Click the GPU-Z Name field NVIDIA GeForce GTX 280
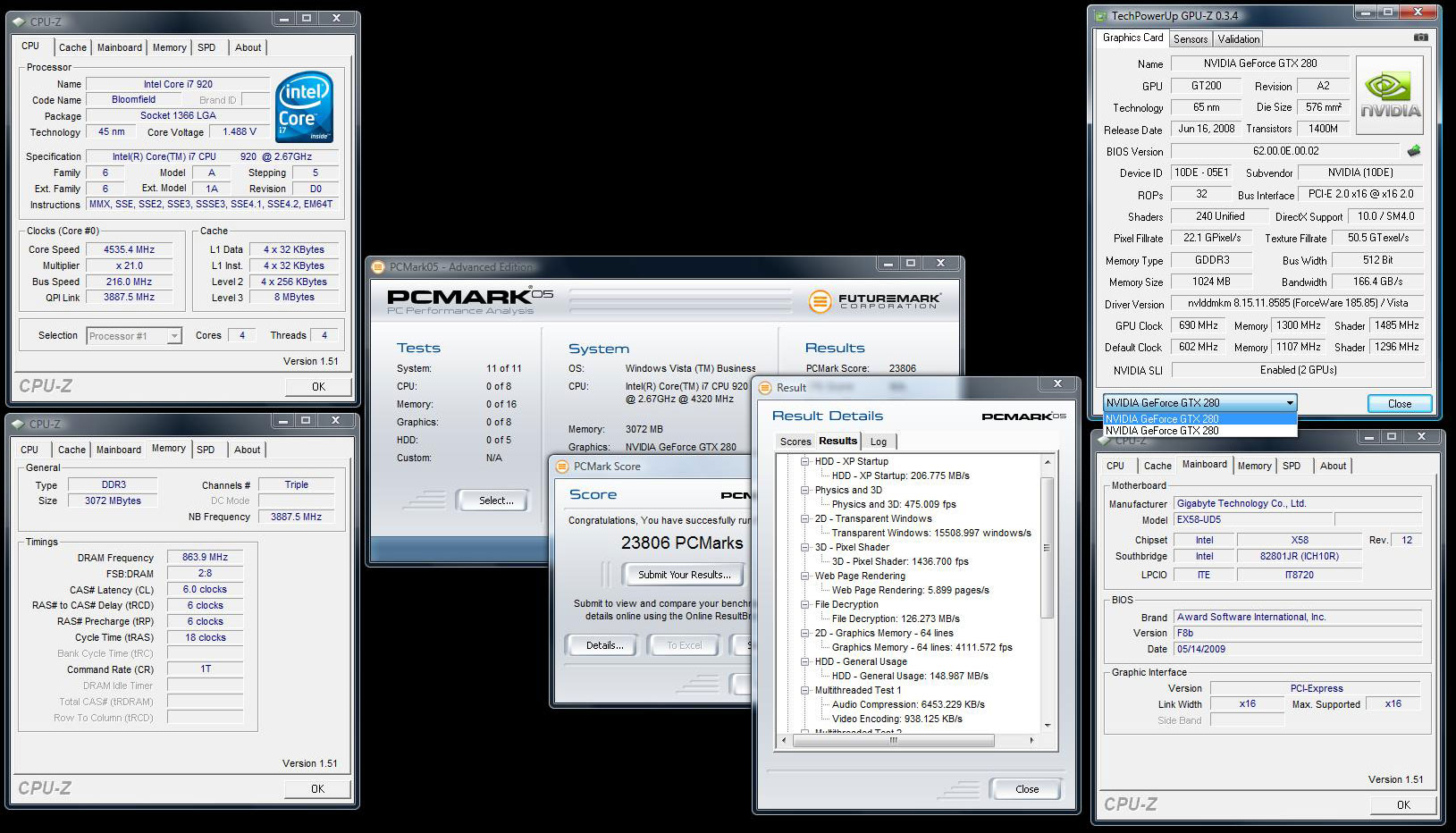This screenshot has width=1456, height=833. pos(1259,63)
